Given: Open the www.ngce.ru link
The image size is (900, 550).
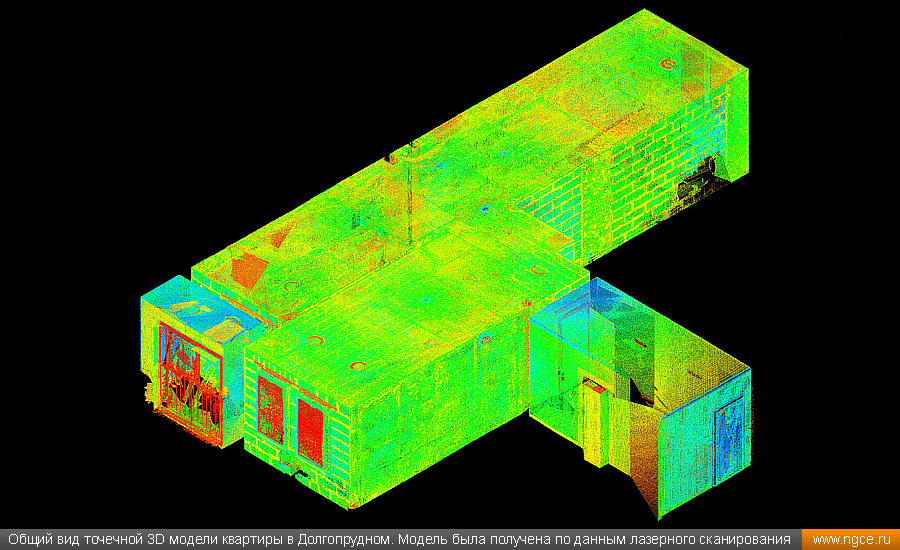Looking at the screenshot, I should (851, 540).
